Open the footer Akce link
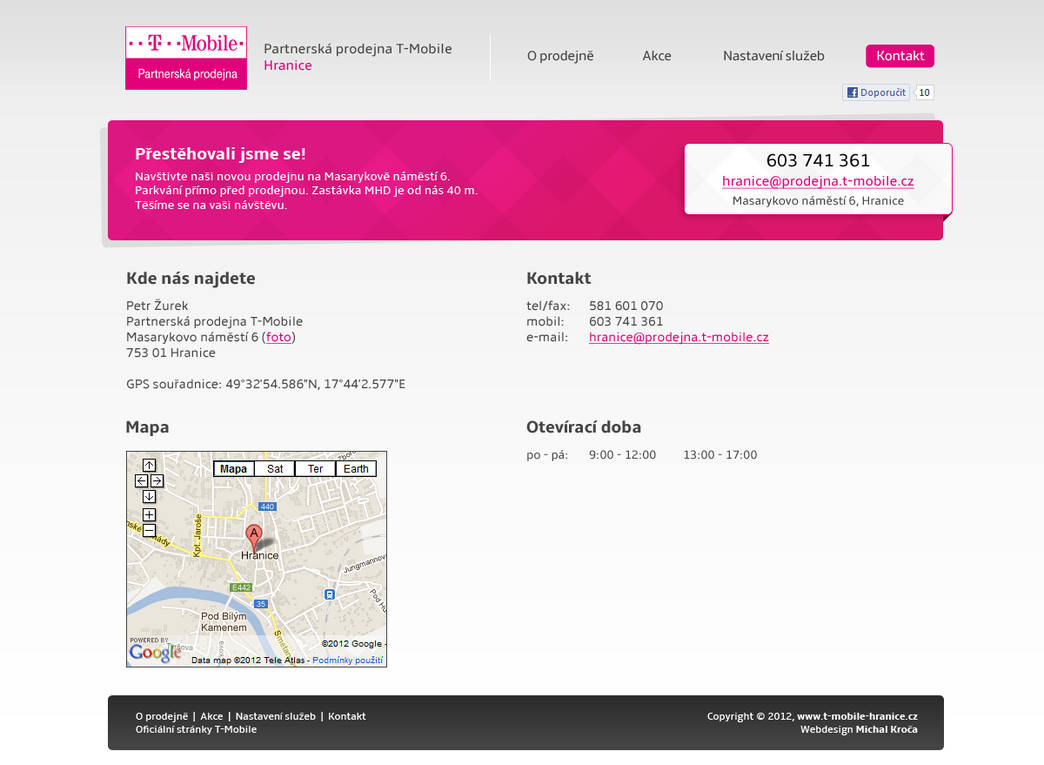This screenshot has width=1044, height=765. click(x=212, y=716)
